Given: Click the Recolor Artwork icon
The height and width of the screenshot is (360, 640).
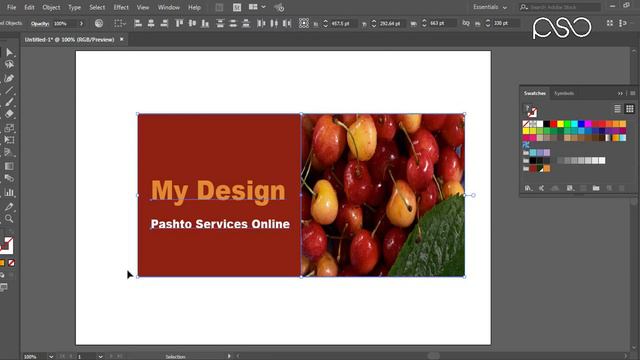Looking at the screenshot, I should coord(99,23).
